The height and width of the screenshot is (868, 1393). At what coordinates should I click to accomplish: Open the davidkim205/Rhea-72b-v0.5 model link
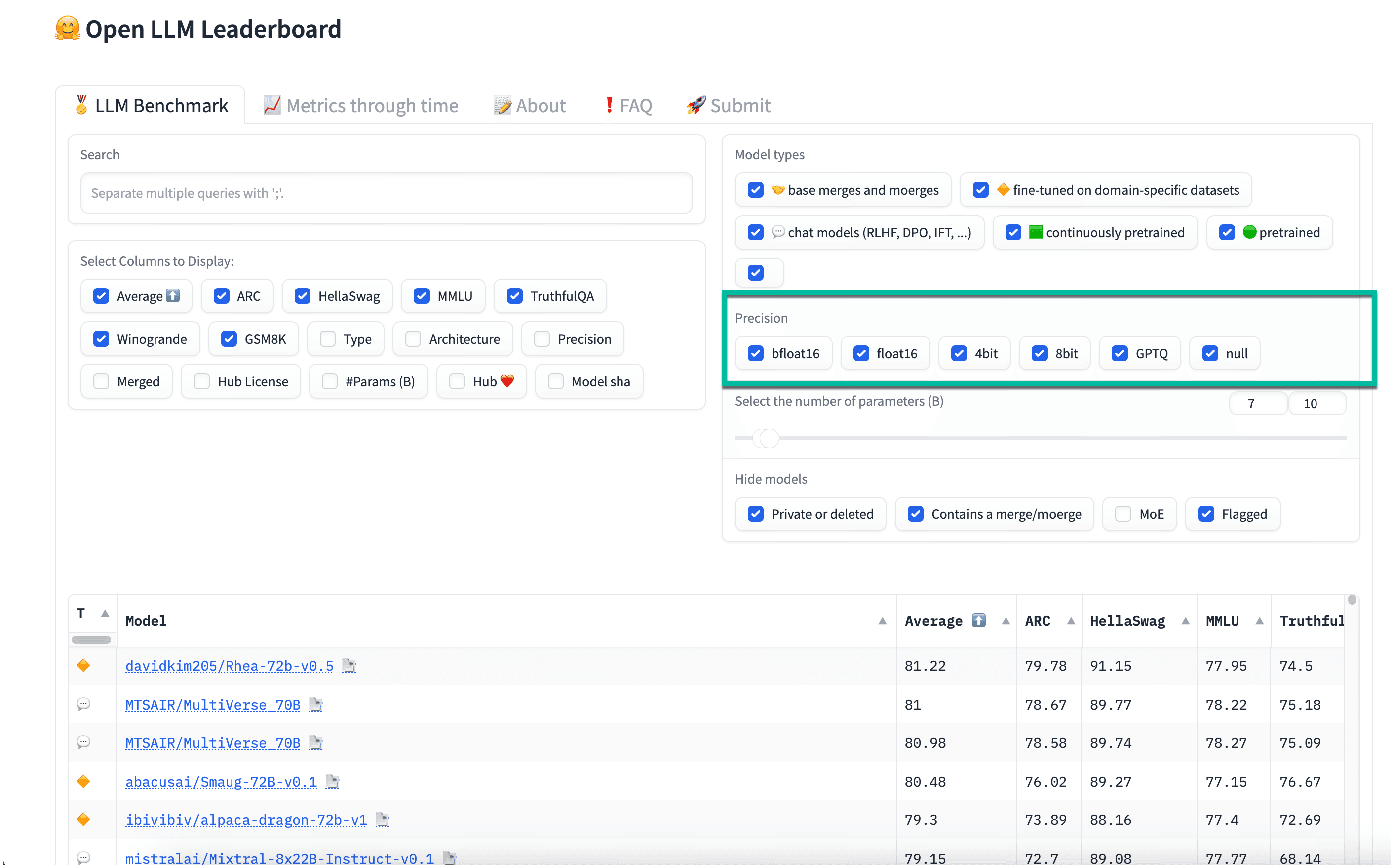(x=230, y=666)
